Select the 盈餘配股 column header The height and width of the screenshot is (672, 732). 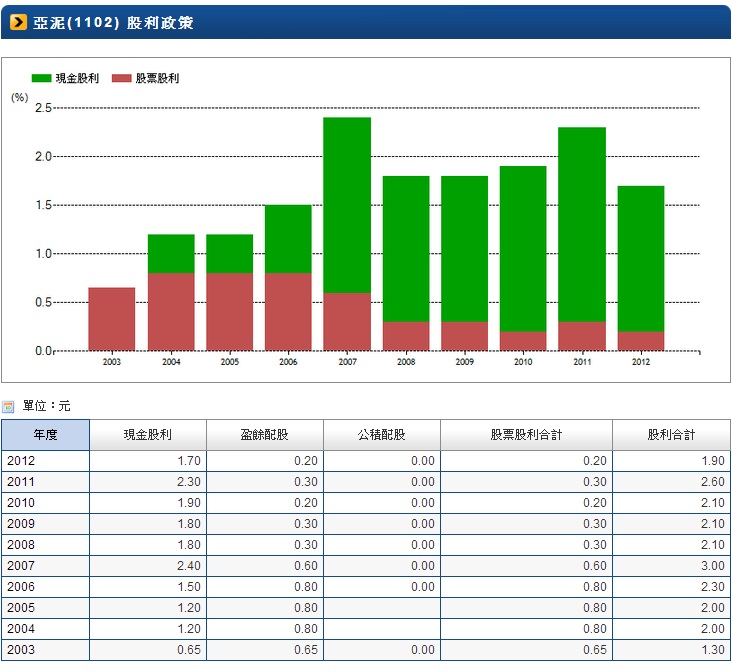coord(265,435)
